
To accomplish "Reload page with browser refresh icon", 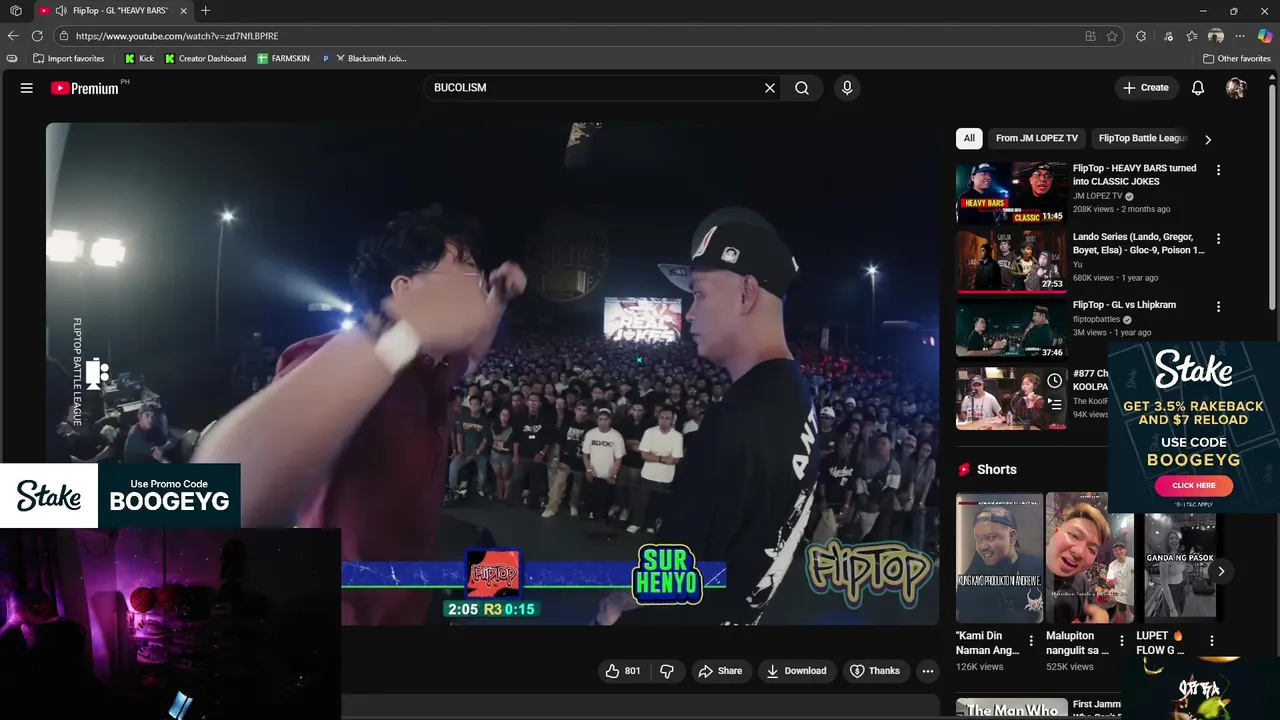I will 38,36.
